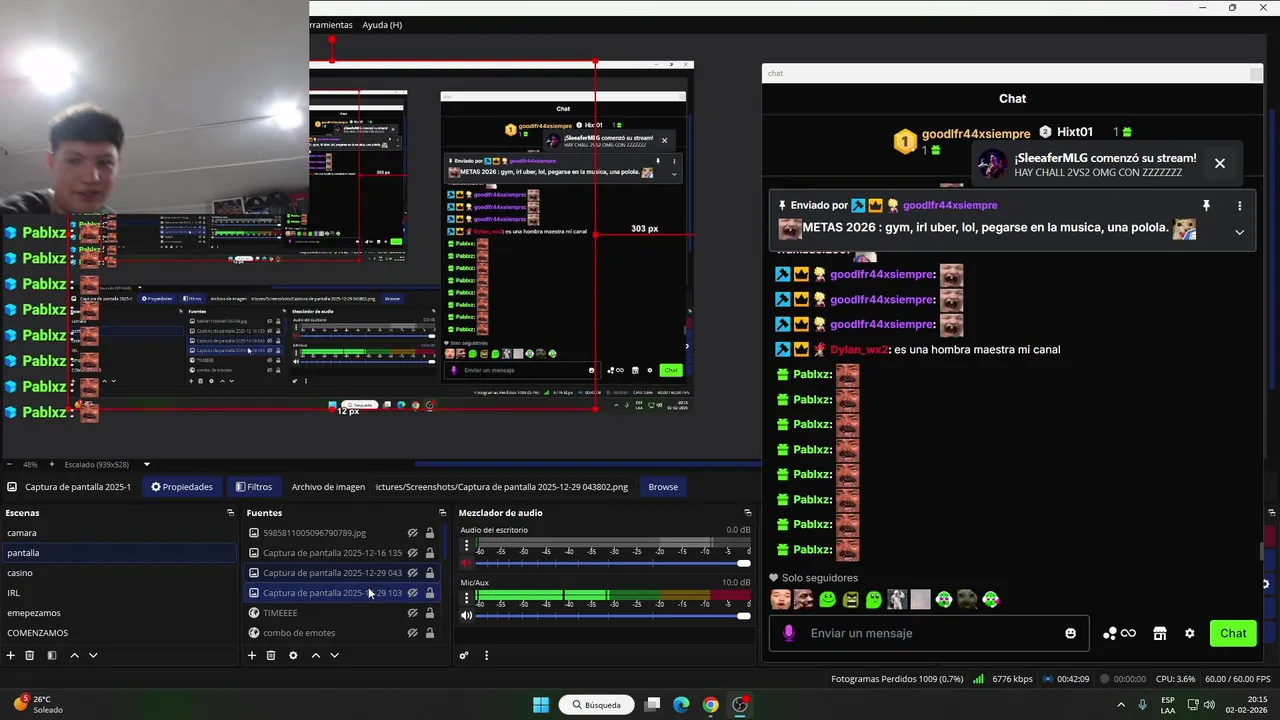Open Filtros for the selected source
This screenshot has height=720, width=1280.
pyautogui.click(x=253, y=487)
